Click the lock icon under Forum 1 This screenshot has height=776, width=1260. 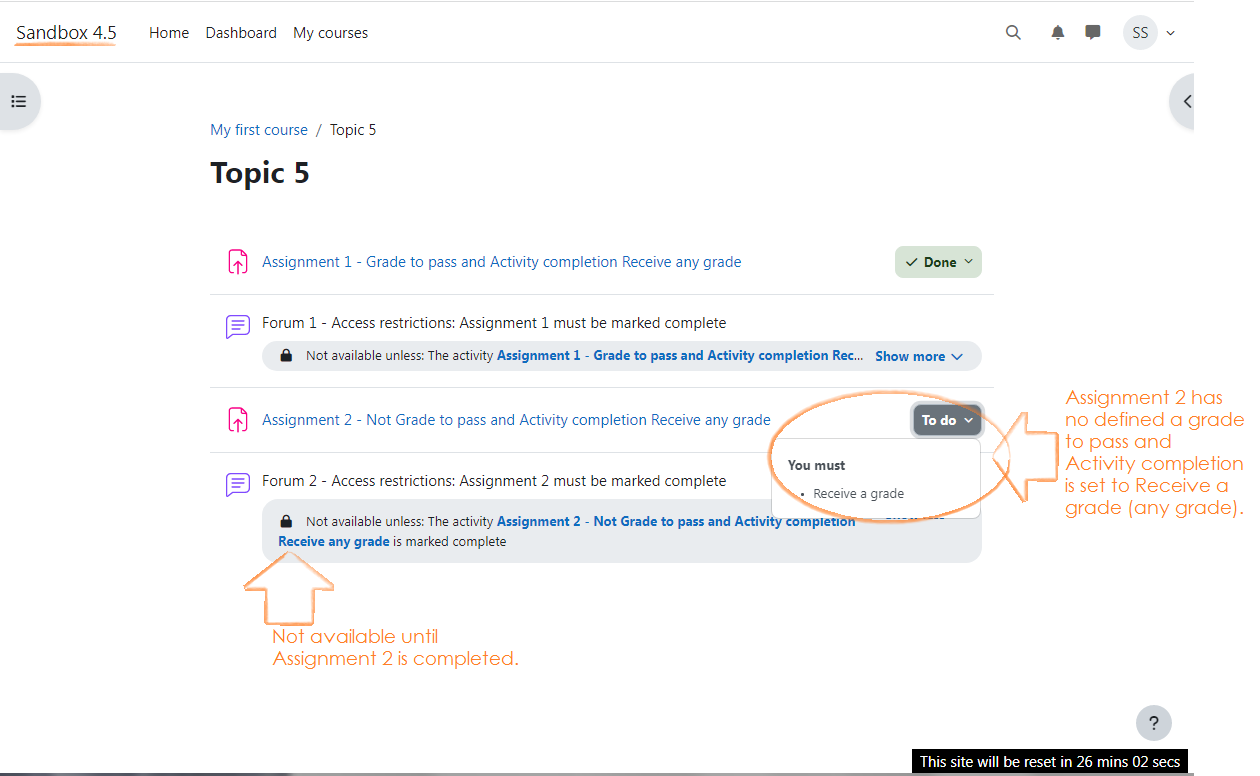click(x=286, y=356)
